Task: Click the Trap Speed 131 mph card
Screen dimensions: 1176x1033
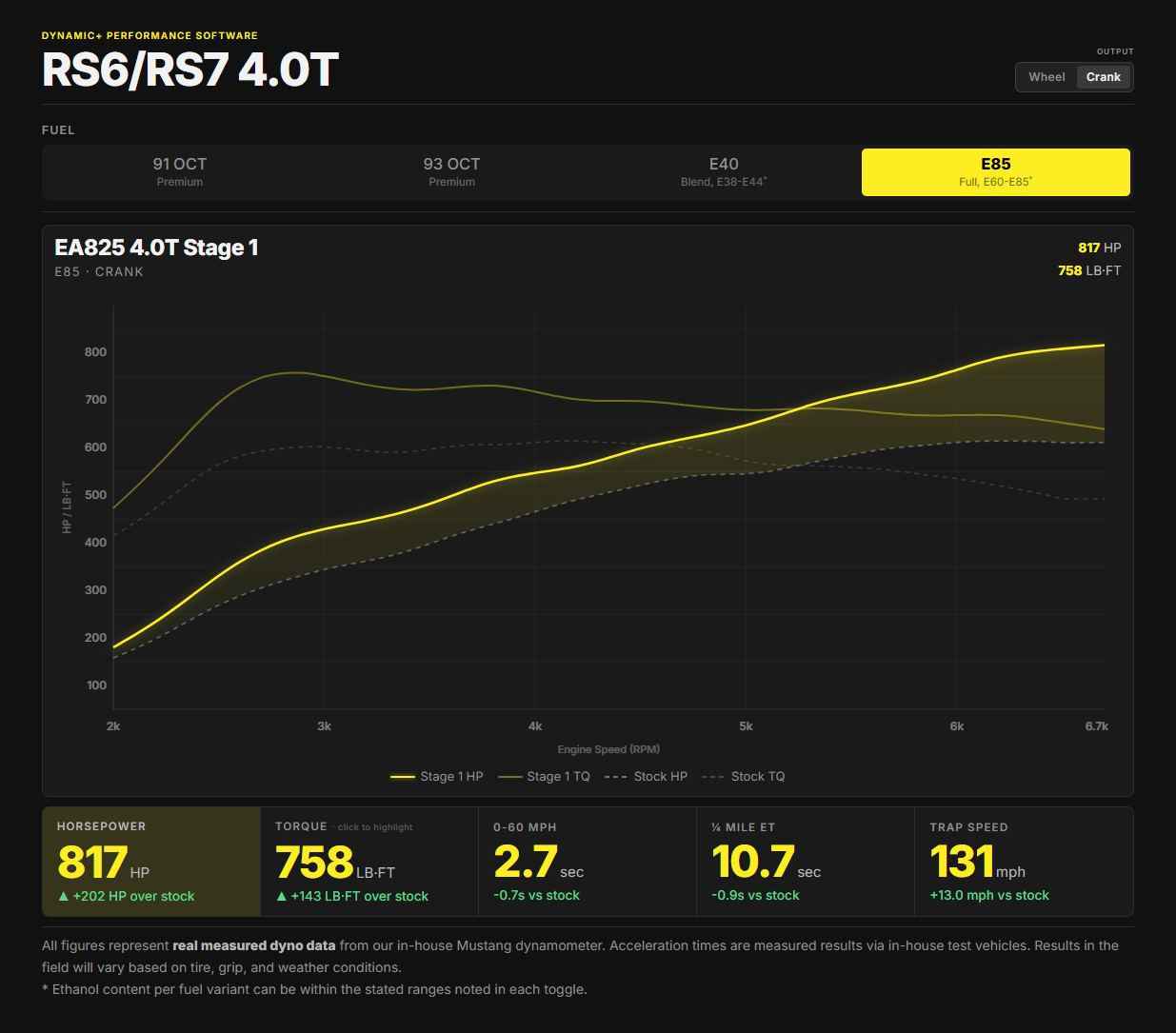Action: pos(1024,862)
